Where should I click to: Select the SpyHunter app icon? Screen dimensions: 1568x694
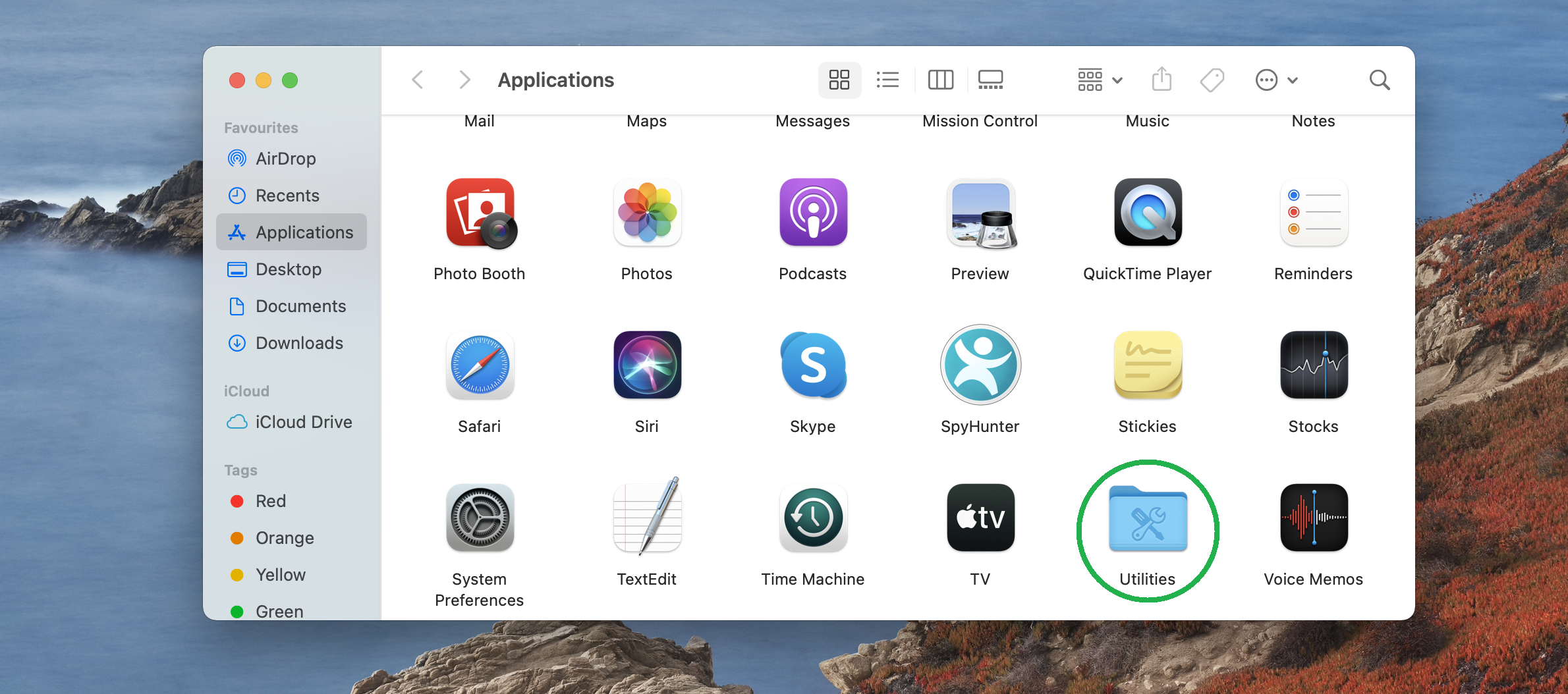(x=980, y=365)
